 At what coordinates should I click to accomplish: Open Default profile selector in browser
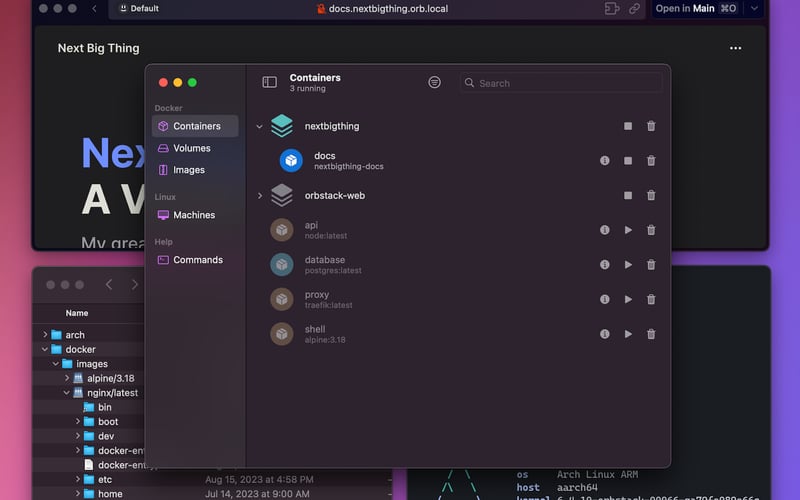click(139, 9)
